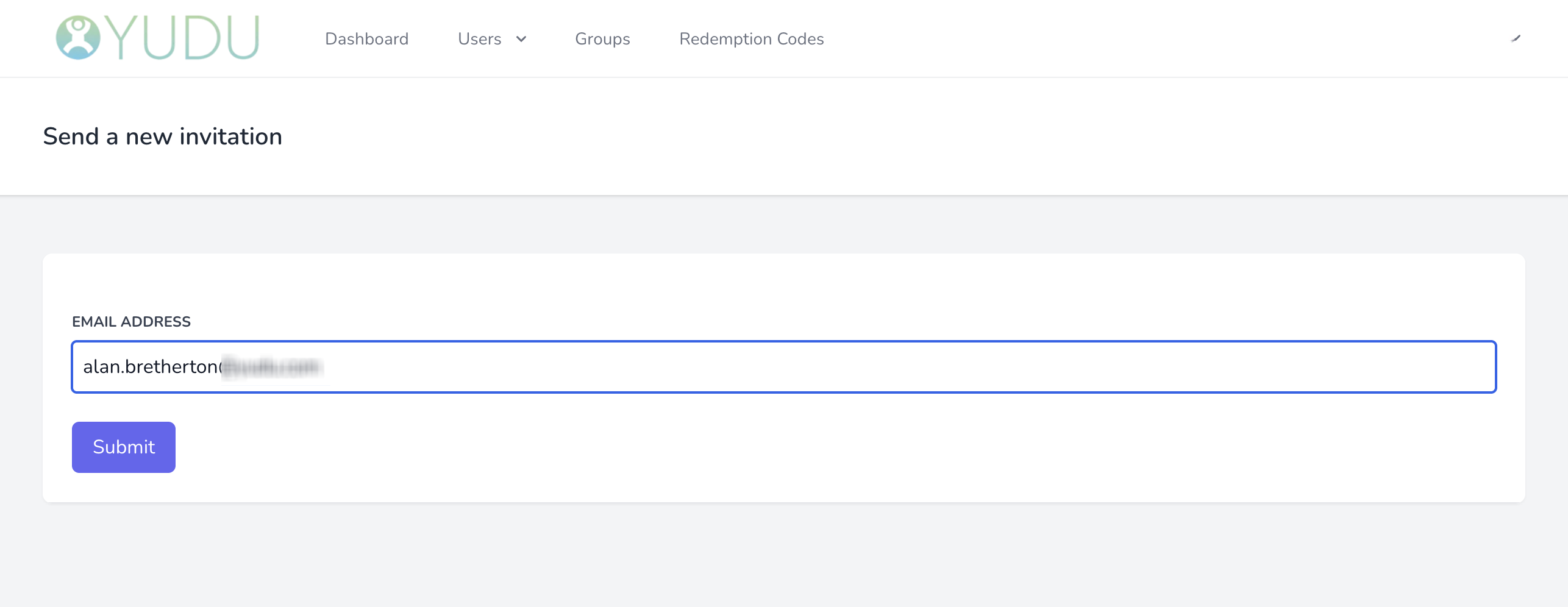Open the YUDU home via logo

155,37
